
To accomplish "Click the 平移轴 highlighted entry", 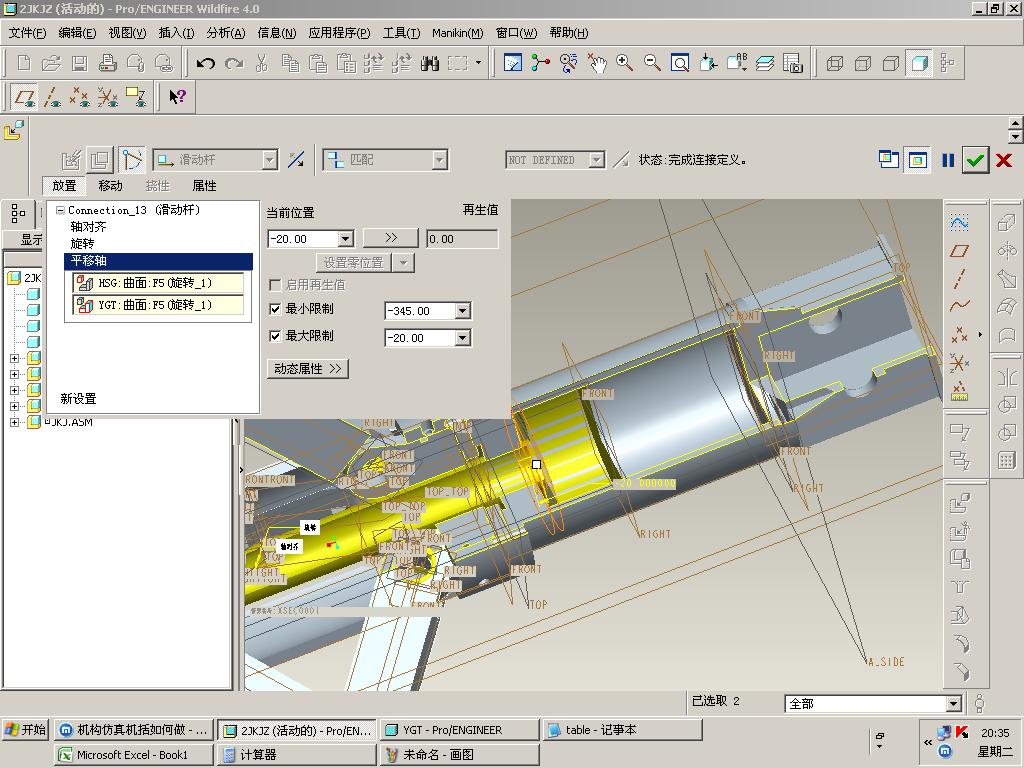I will (x=159, y=261).
